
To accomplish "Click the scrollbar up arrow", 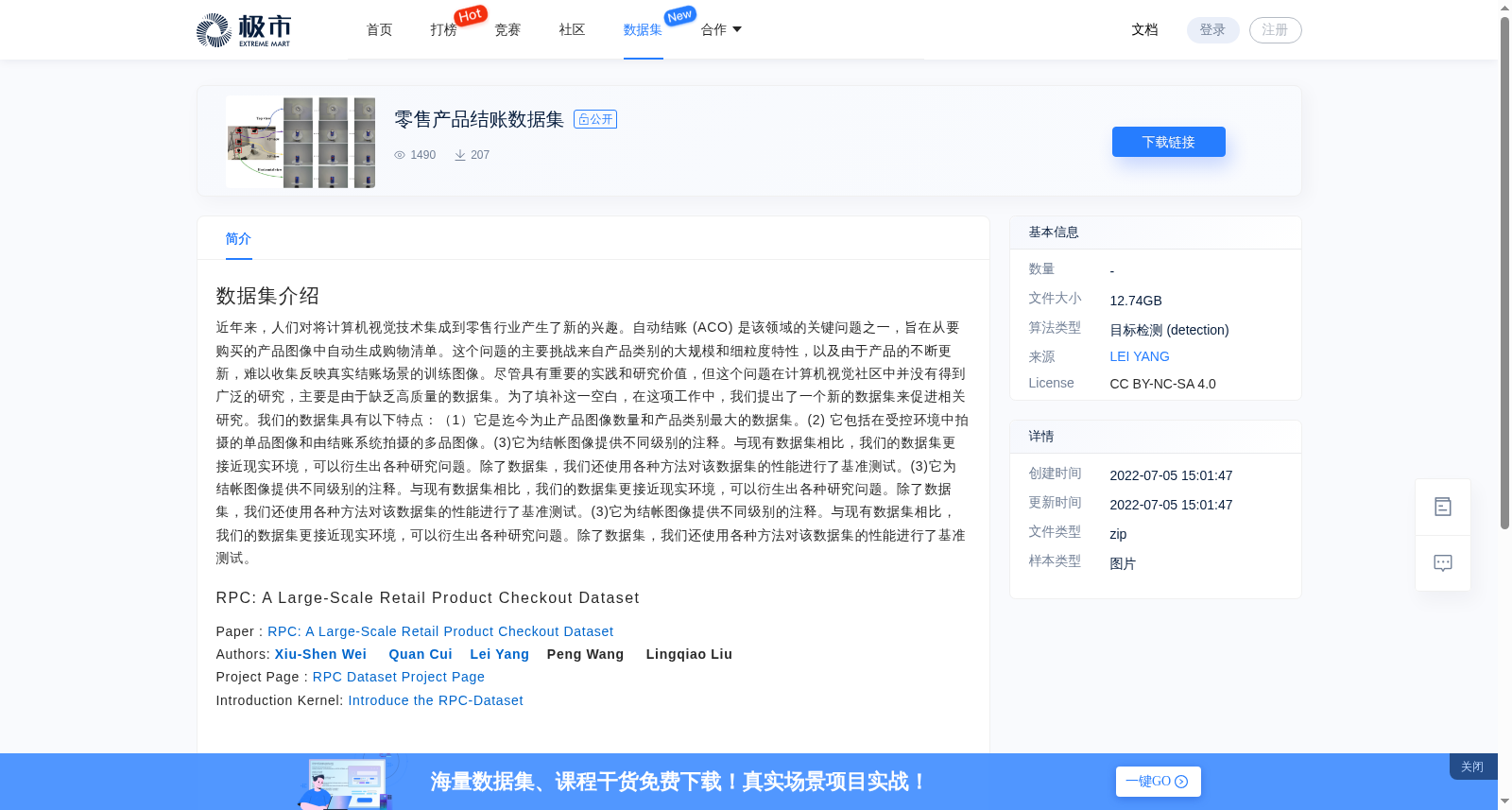I will (1504, 8).
